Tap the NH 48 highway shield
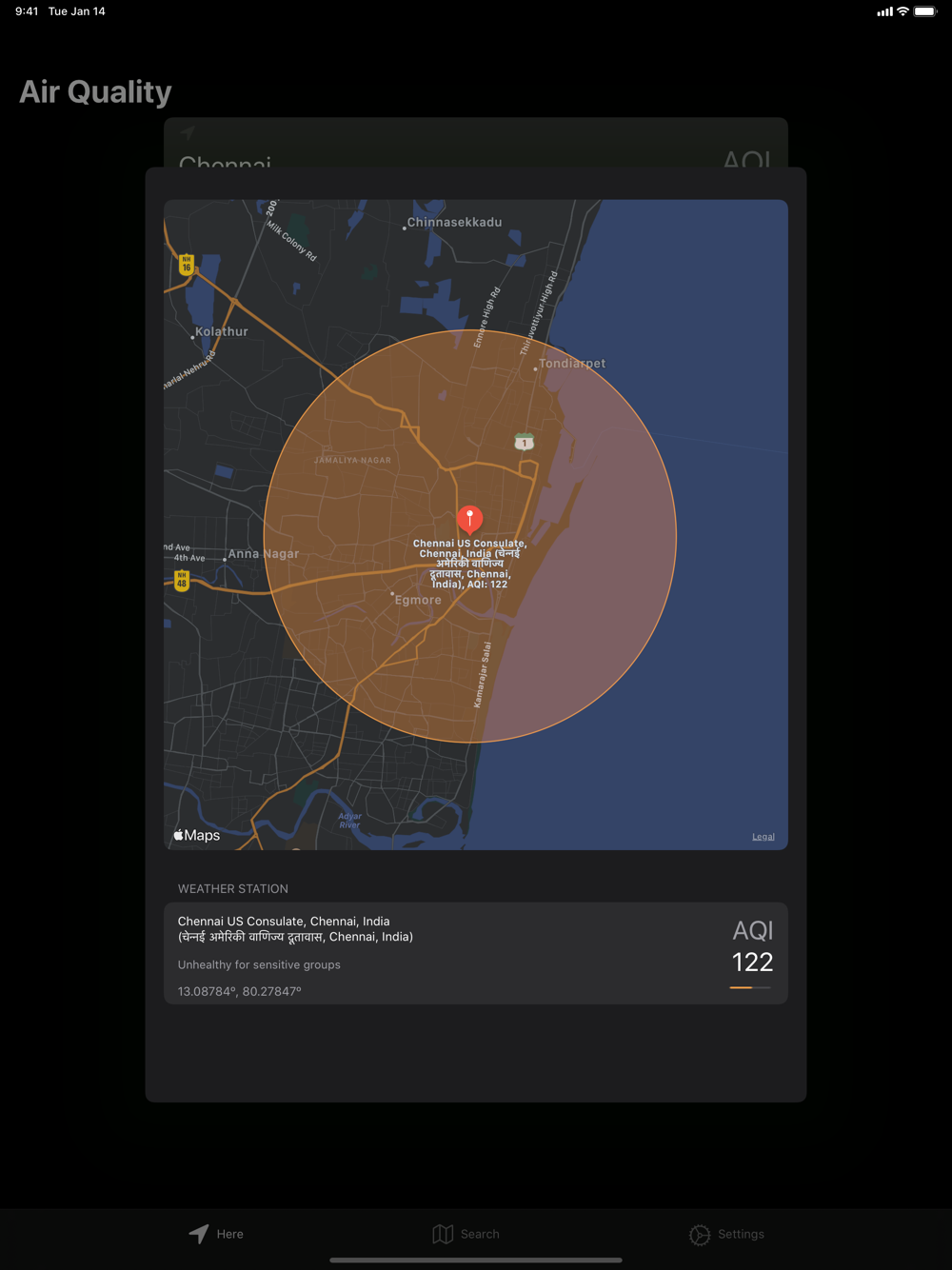This screenshot has height=1270, width=952. pos(182,581)
